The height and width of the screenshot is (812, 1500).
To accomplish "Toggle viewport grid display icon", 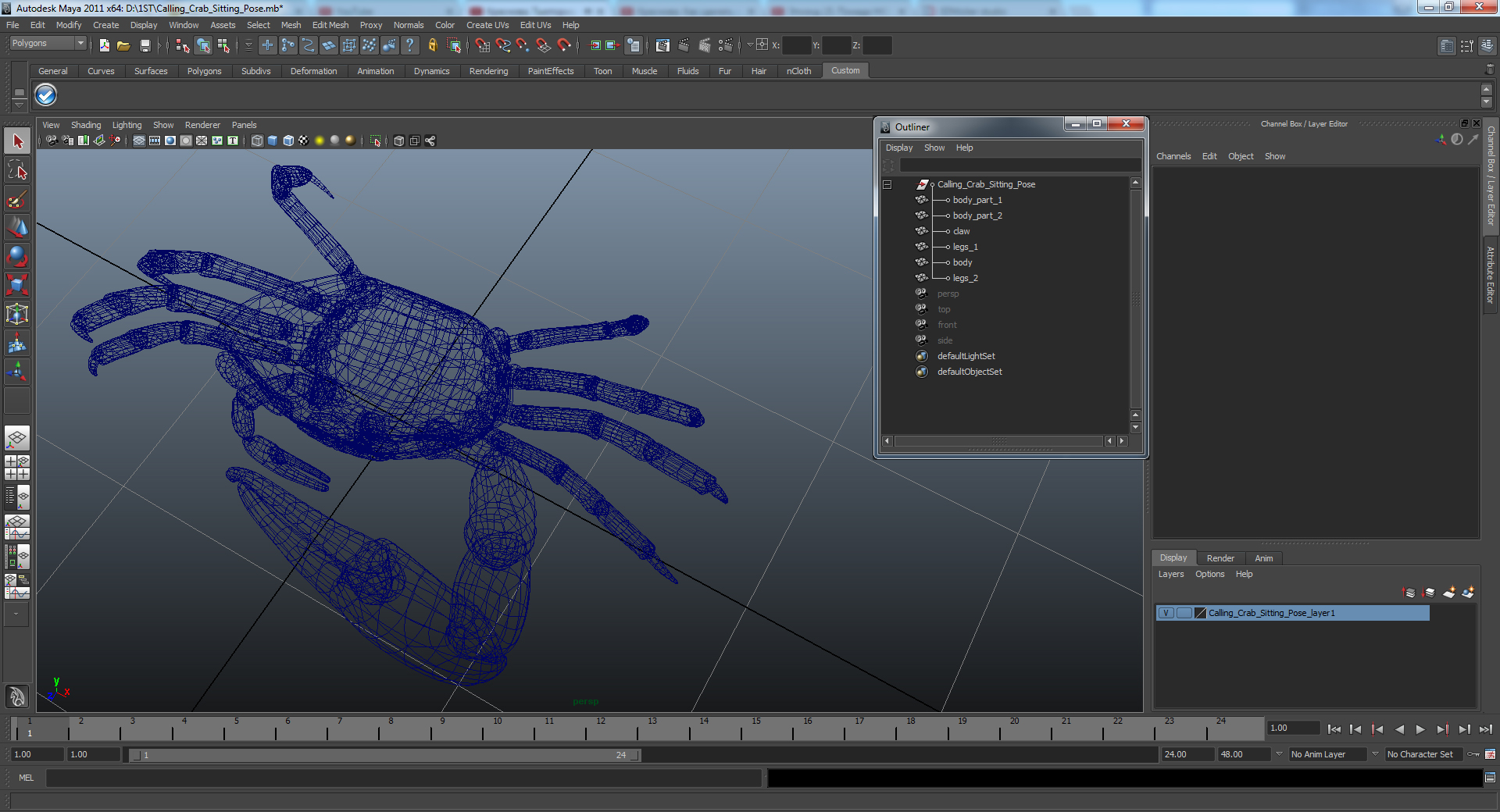I will (139, 141).
